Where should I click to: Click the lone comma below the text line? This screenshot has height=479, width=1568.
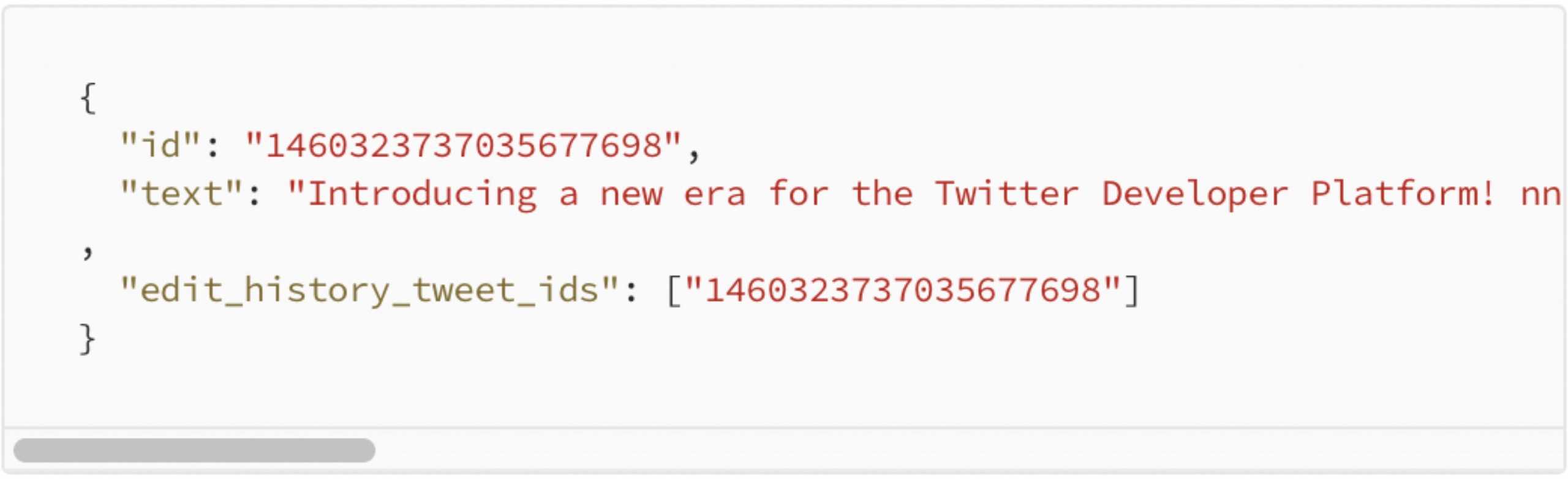pyautogui.click(x=88, y=250)
